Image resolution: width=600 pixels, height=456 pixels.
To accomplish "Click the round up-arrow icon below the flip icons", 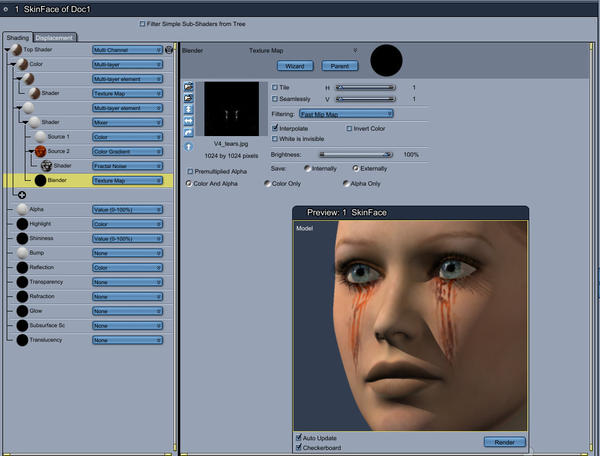I will click(188, 147).
